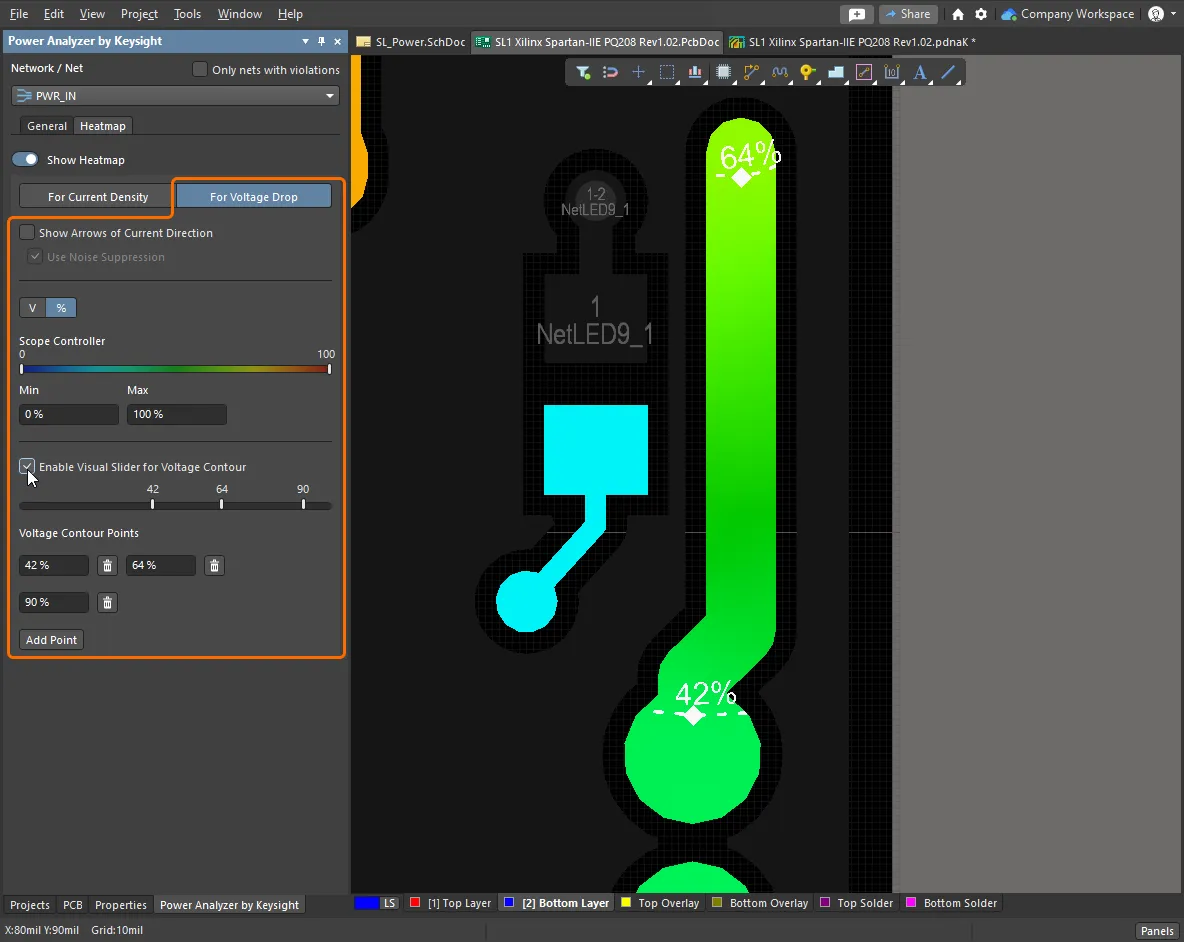This screenshot has height=942, width=1184.
Task: Select the place component chip icon
Action: 723,72
